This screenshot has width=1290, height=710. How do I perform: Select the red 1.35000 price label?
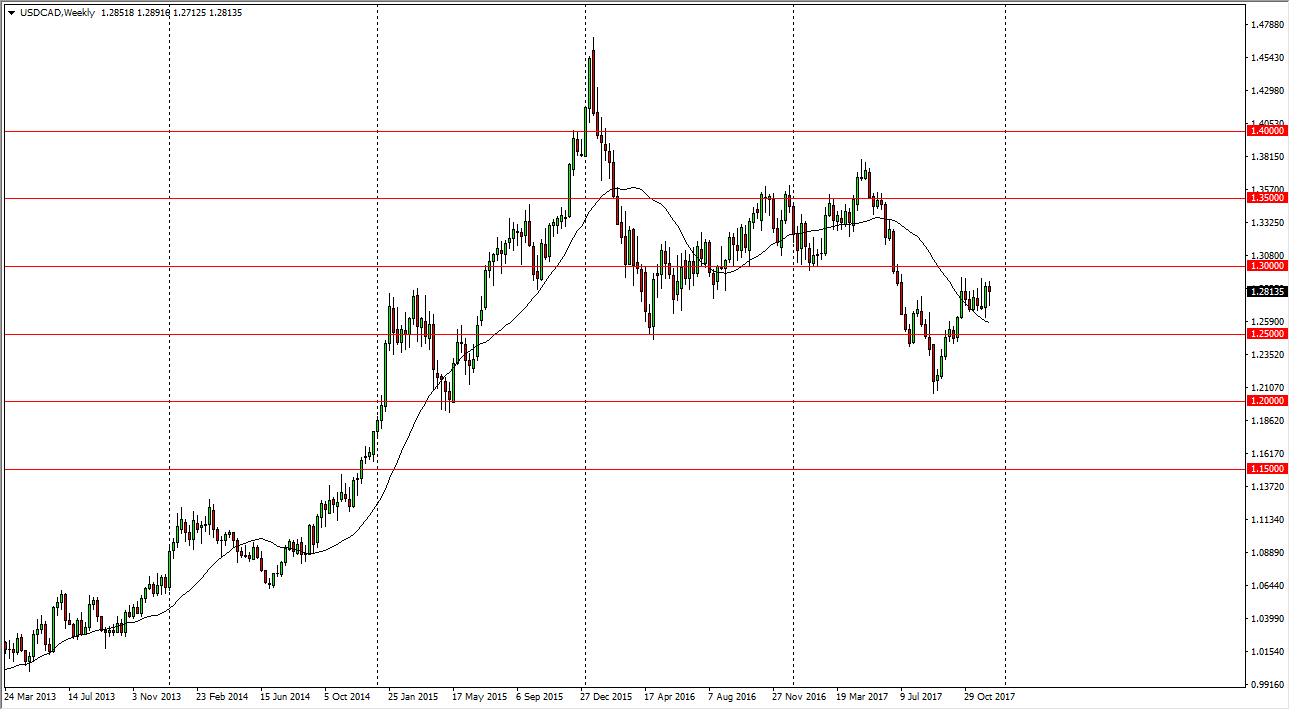tap(1267, 198)
